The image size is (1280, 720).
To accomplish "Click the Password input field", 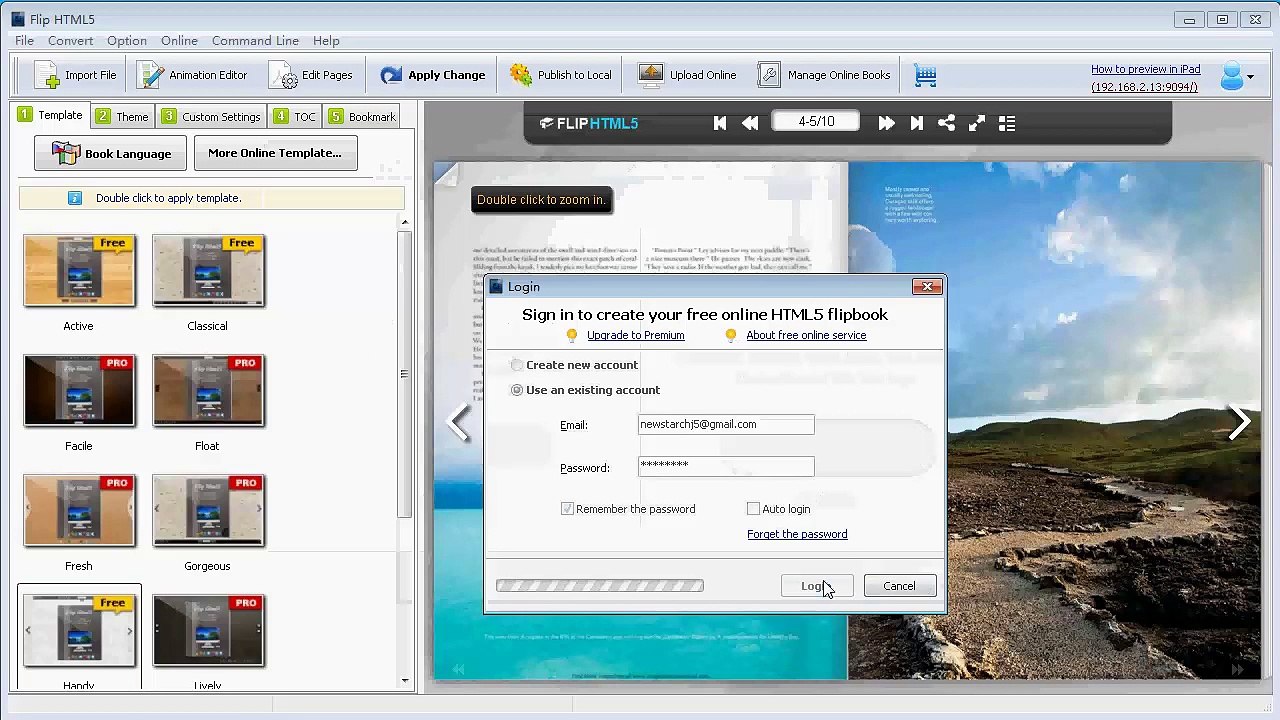I will (x=726, y=466).
